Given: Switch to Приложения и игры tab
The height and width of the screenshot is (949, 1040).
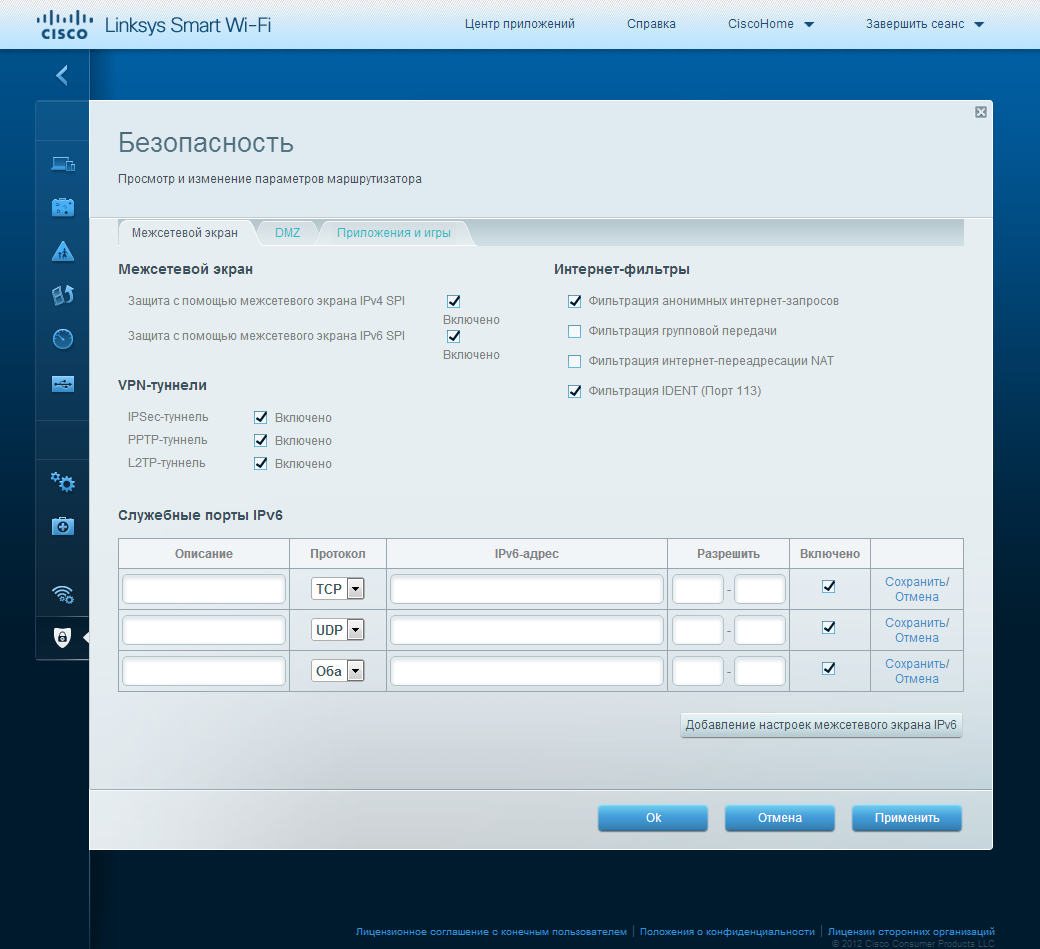Looking at the screenshot, I should tap(393, 233).
